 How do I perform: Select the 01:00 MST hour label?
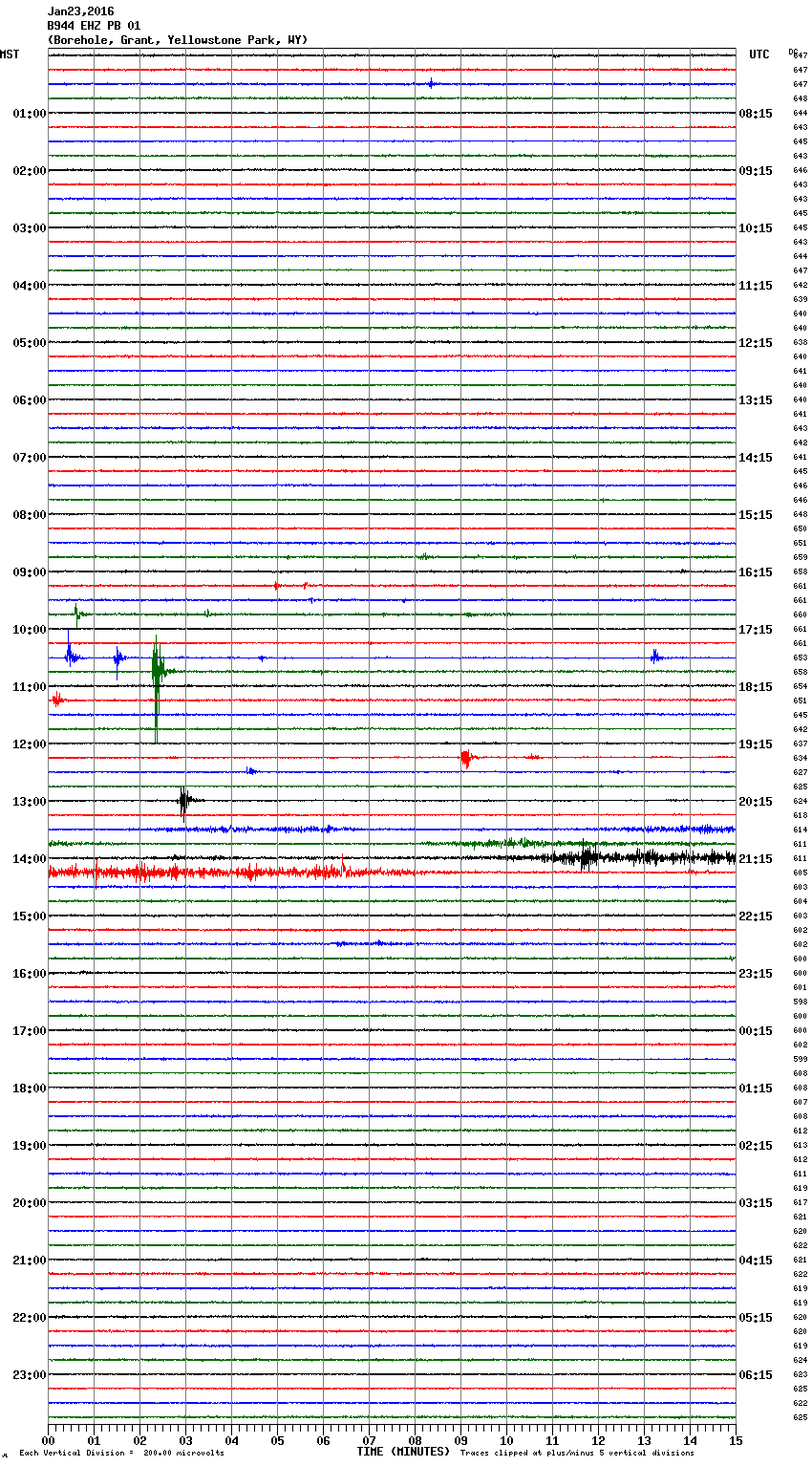[30, 114]
